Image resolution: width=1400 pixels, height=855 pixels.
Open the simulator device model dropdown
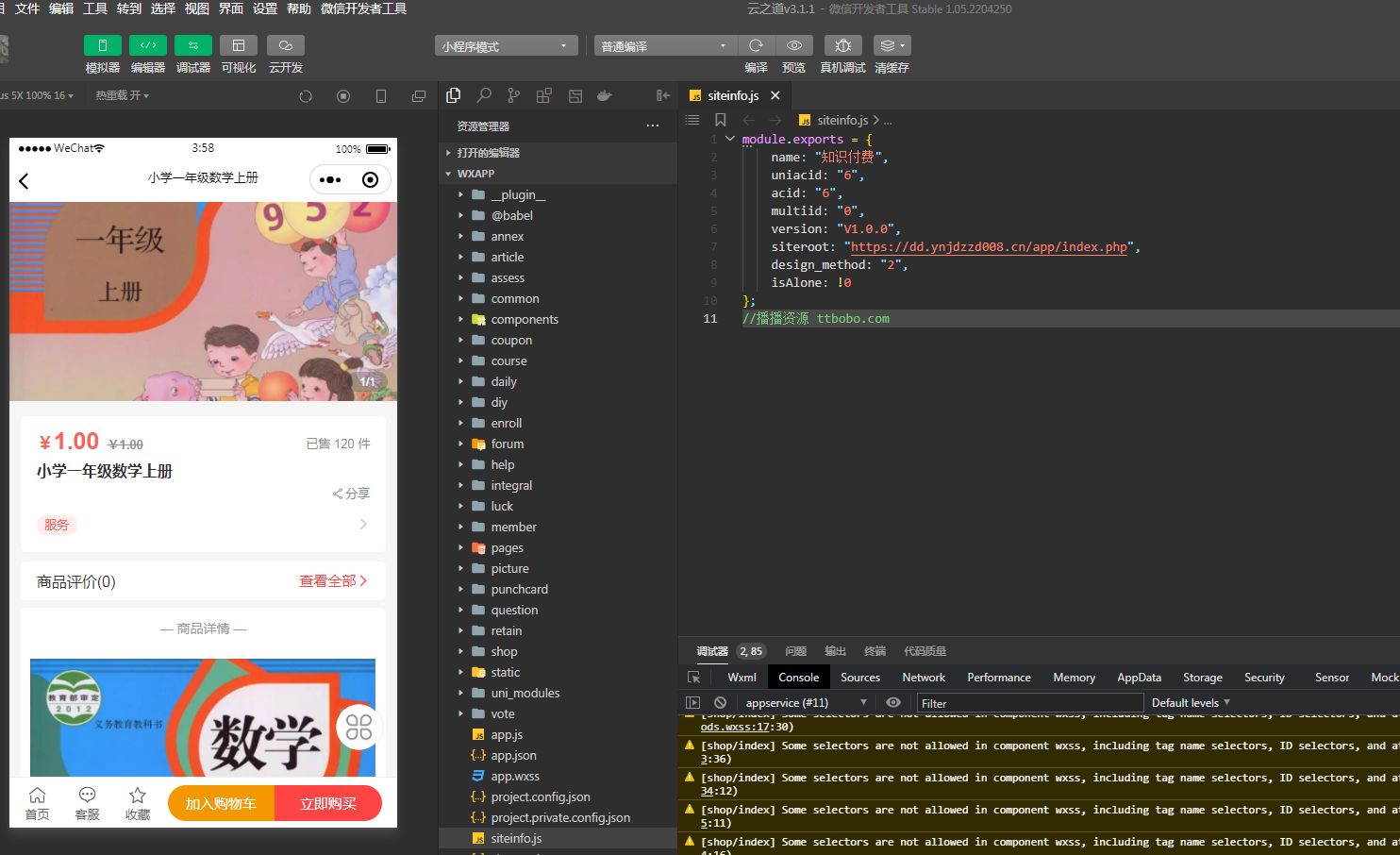click(38, 95)
